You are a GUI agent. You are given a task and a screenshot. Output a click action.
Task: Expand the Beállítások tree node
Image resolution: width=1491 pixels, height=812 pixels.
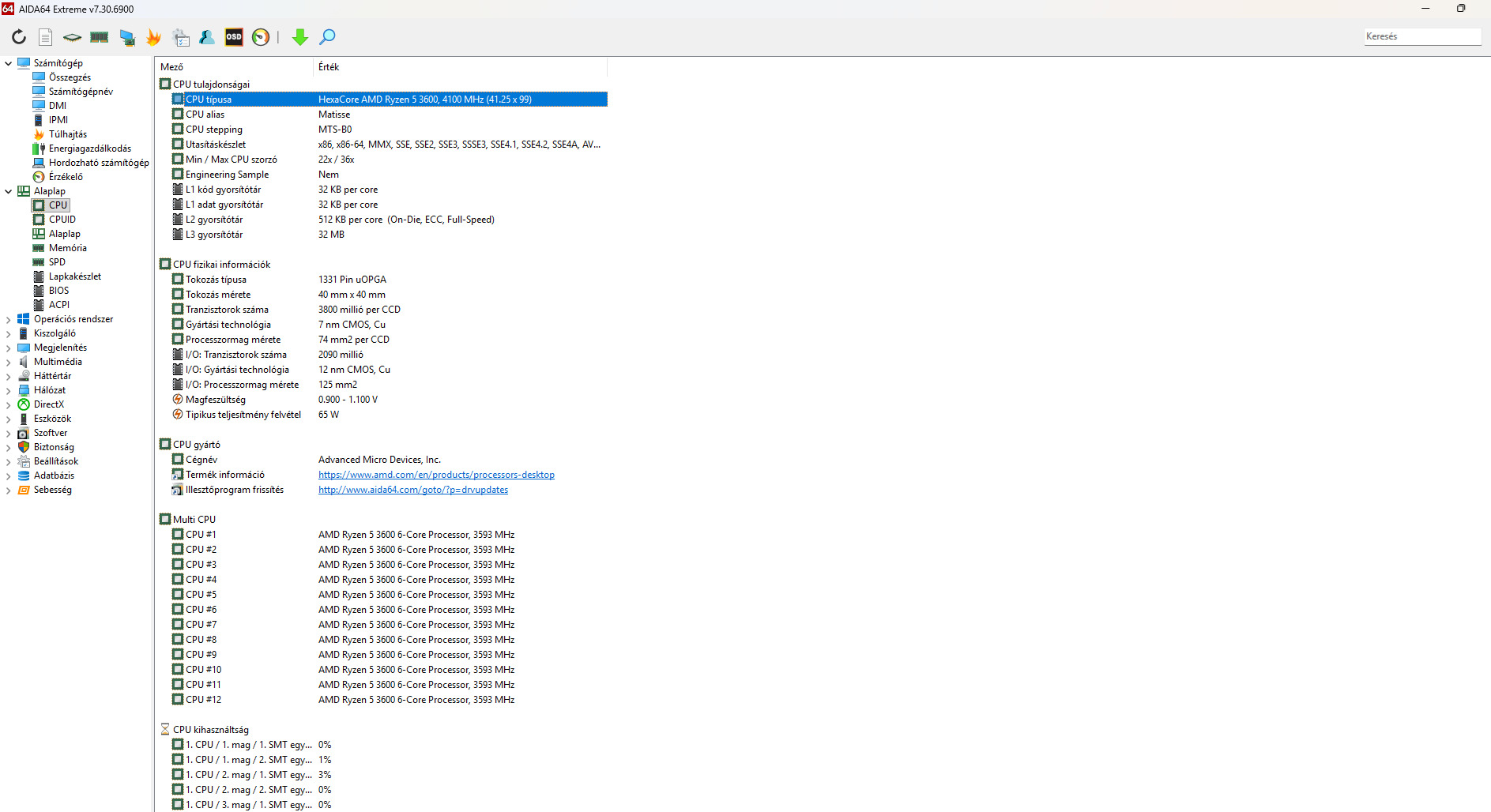tap(9, 461)
